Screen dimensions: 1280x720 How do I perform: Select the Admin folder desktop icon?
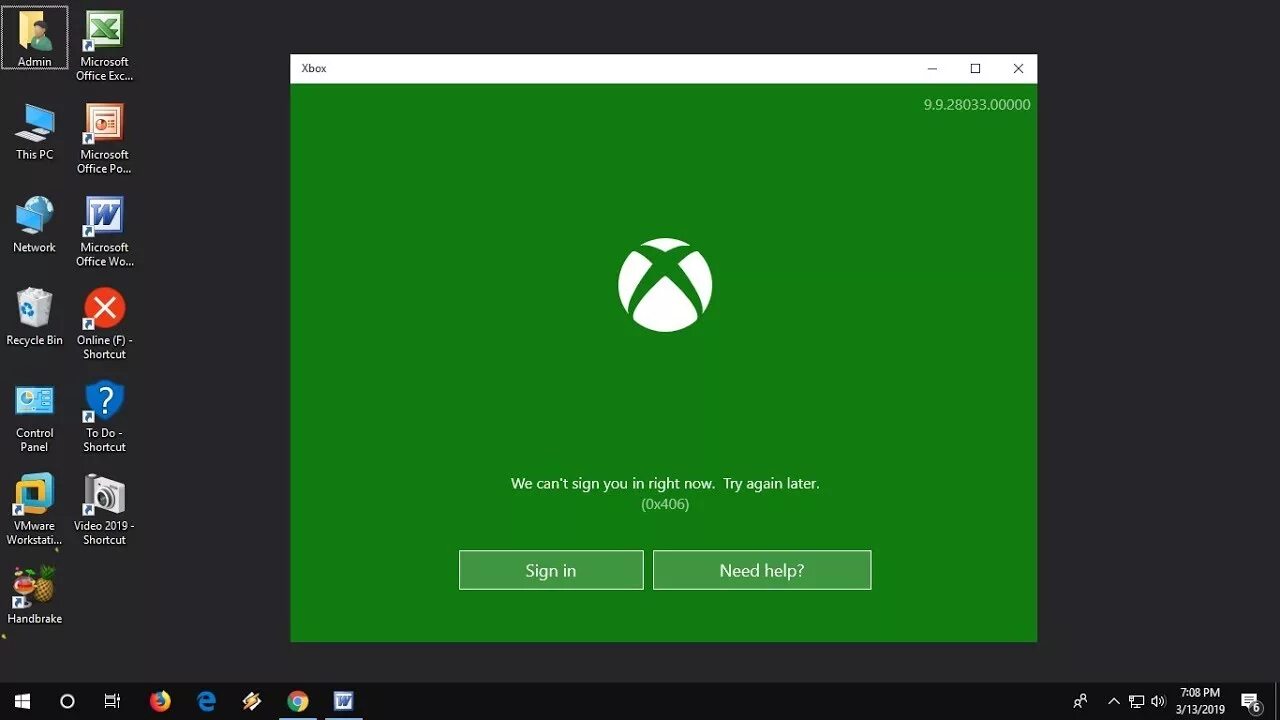(35, 38)
